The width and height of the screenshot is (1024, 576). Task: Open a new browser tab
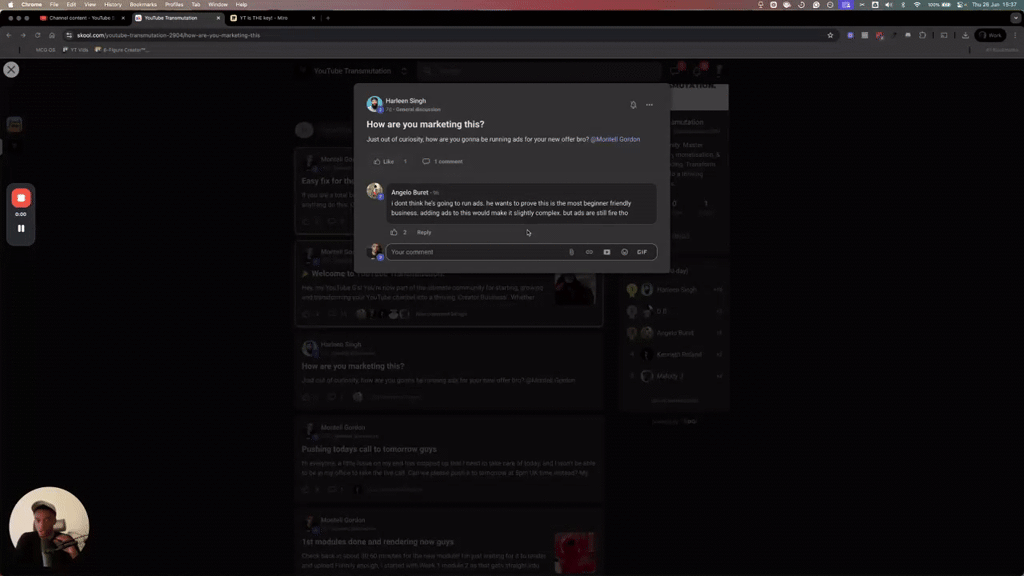click(x=328, y=18)
